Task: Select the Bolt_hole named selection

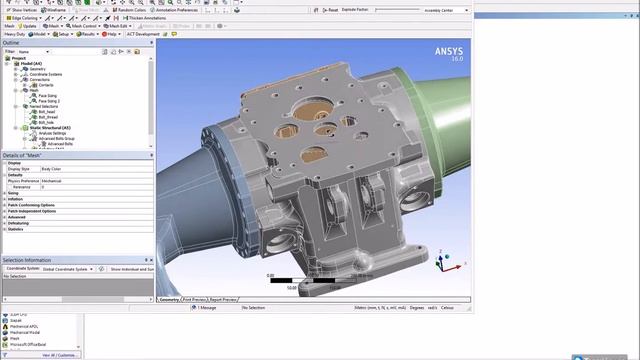Action: pos(46,122)
